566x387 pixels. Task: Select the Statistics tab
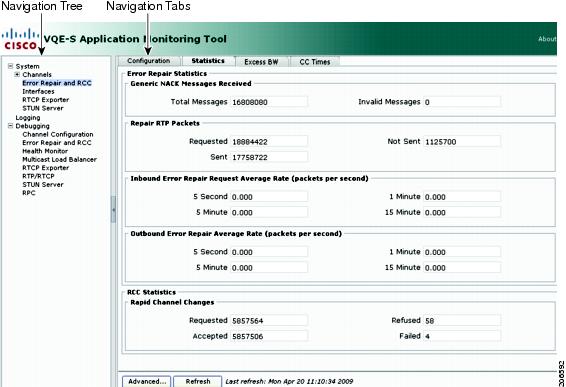point(208,61)
